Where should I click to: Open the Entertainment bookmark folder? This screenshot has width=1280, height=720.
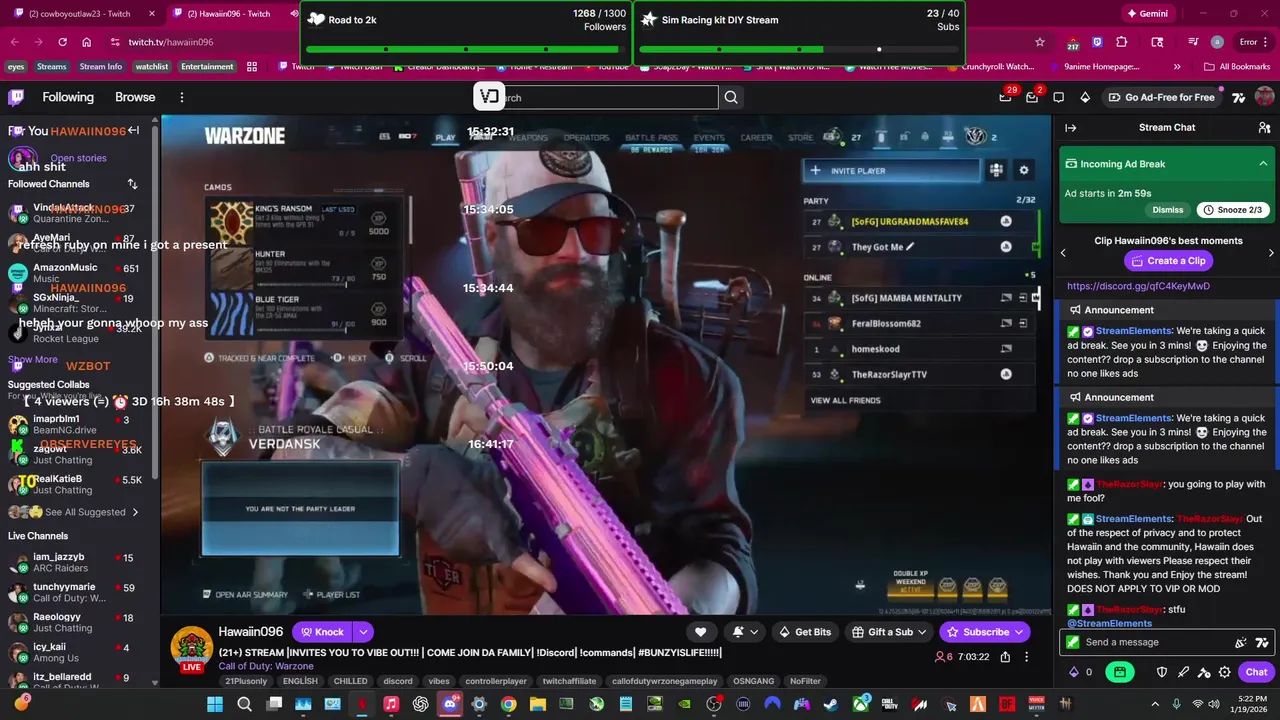click(x=207, y=67)
